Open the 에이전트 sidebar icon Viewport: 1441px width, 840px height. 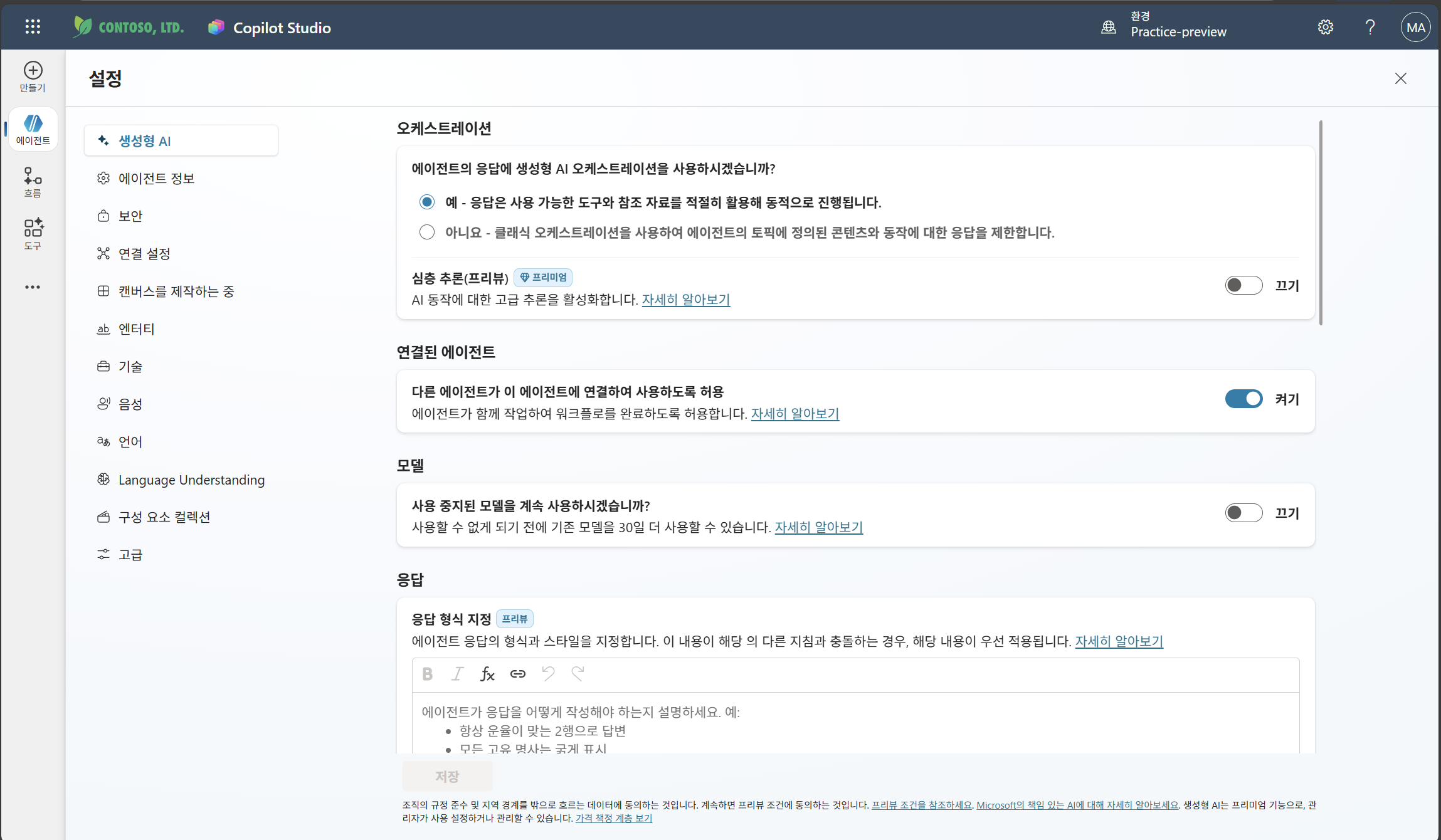pyautogui.click(x=33, y=129)
